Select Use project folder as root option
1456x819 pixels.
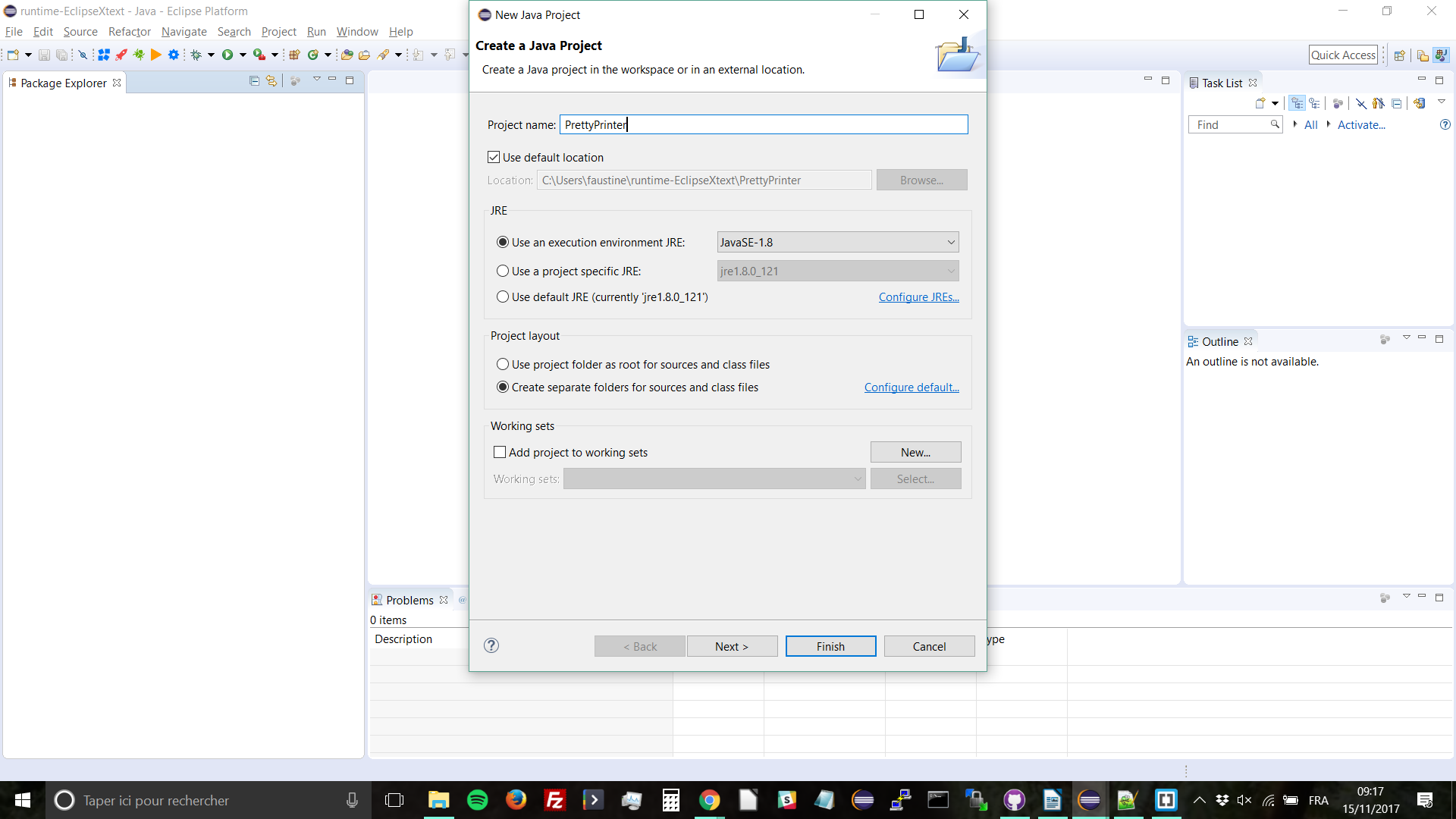tap(503, 364)
